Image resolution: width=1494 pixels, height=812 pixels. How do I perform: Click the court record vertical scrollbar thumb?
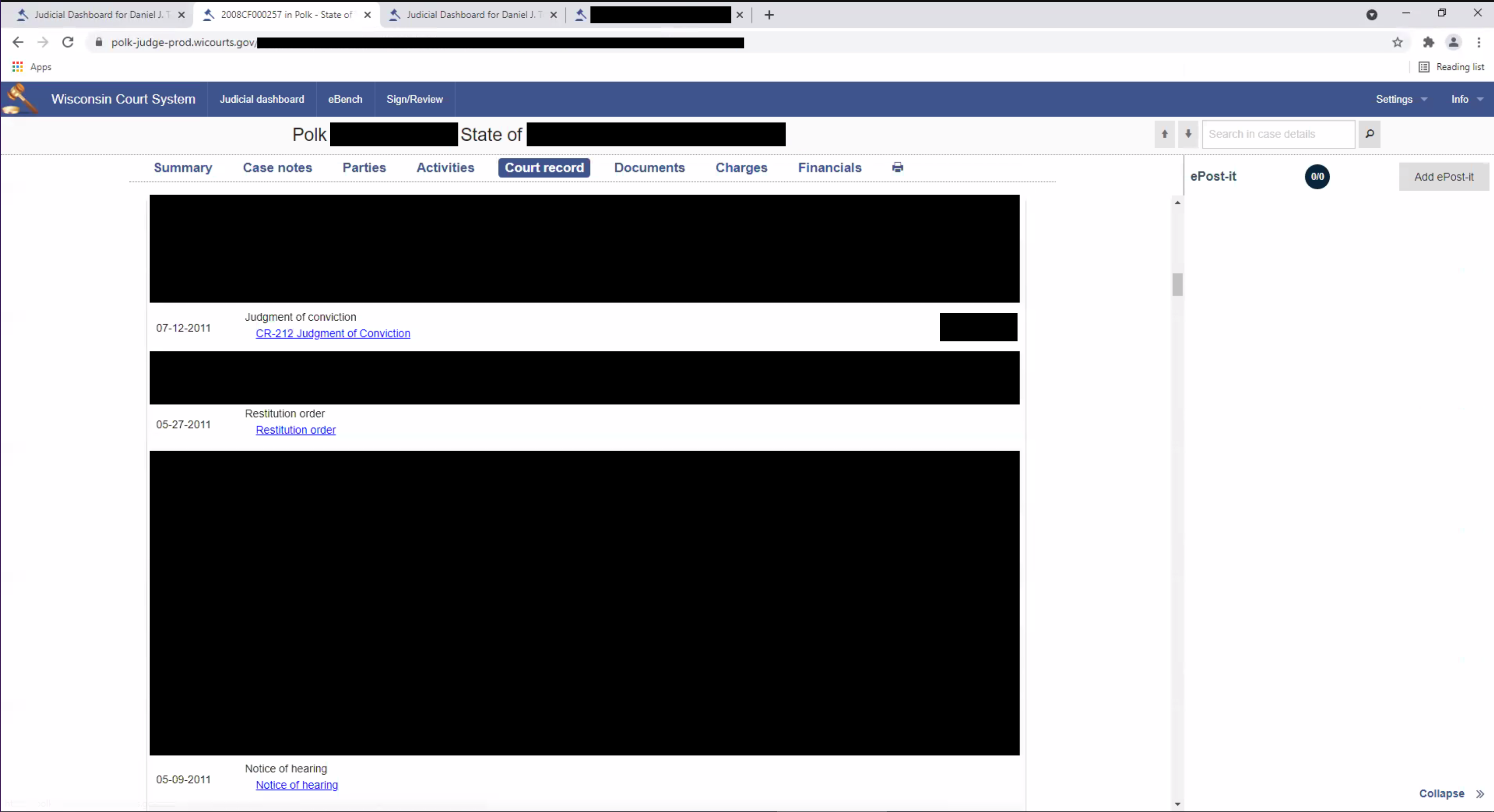pos(1177,284)
